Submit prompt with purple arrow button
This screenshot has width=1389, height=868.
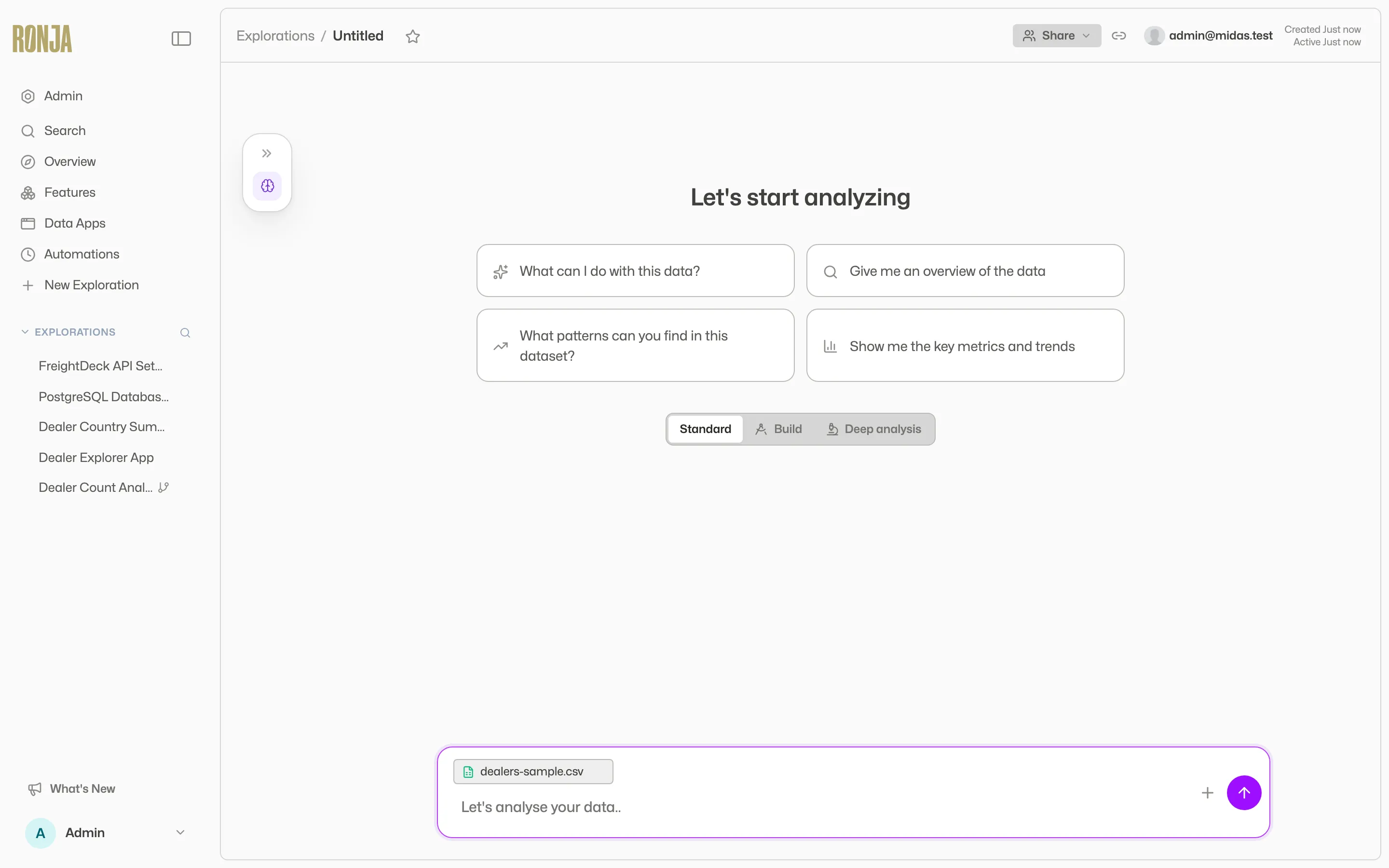(x=1244, y=792)
